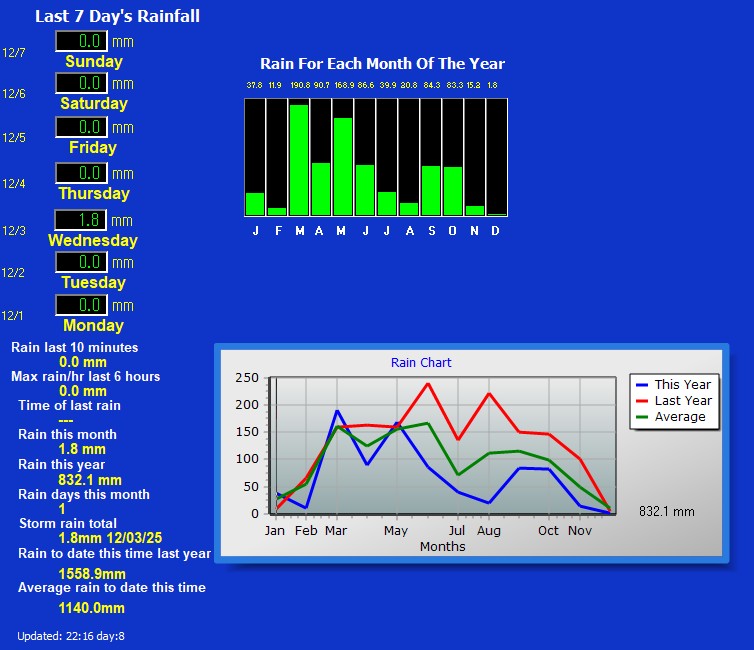Click the 1140.0mm average rain value
This screenshot has height=650, width=754.
coord(91,608)
